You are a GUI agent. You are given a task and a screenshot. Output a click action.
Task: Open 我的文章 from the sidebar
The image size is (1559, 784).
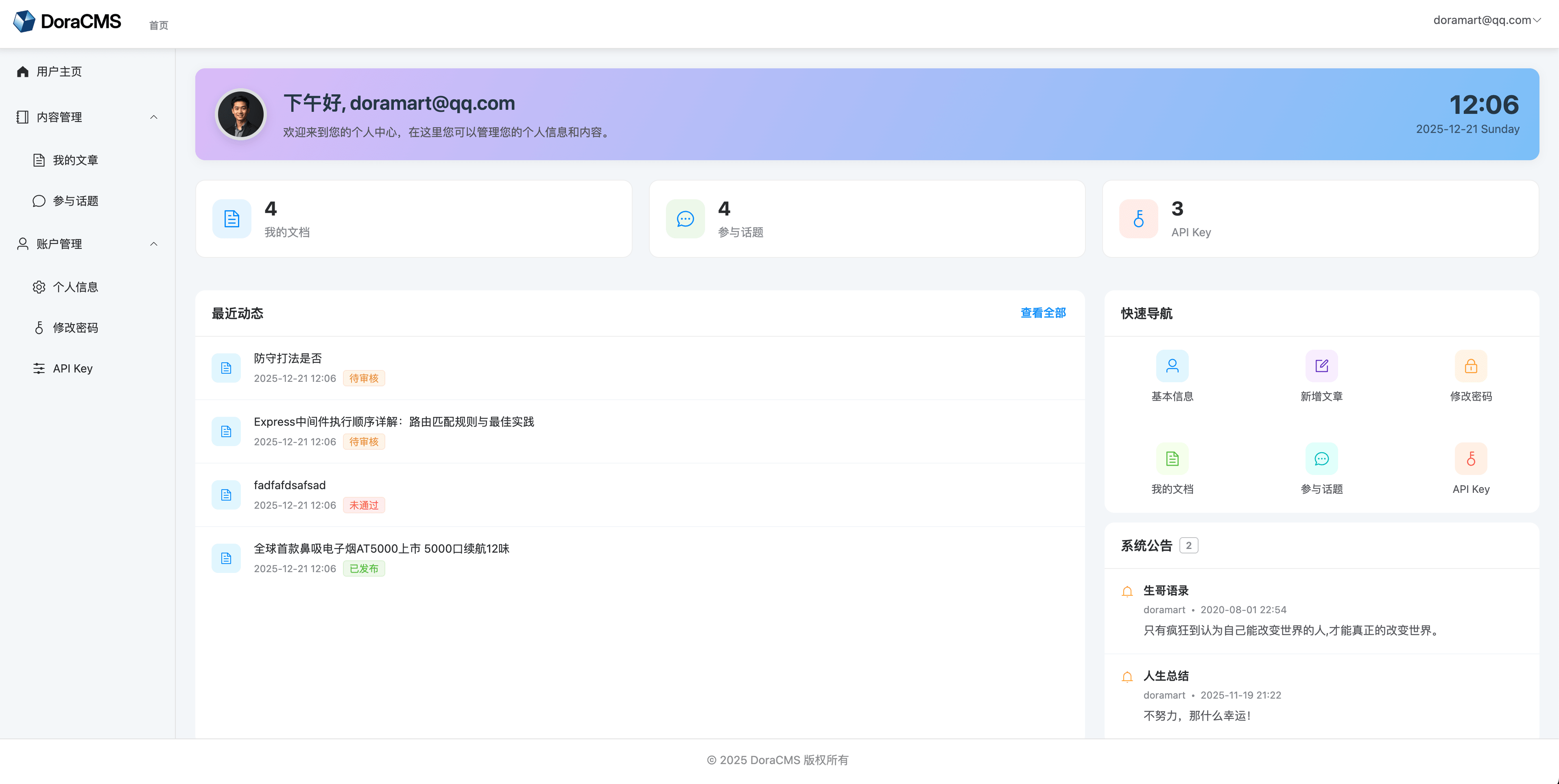[75, 160]
